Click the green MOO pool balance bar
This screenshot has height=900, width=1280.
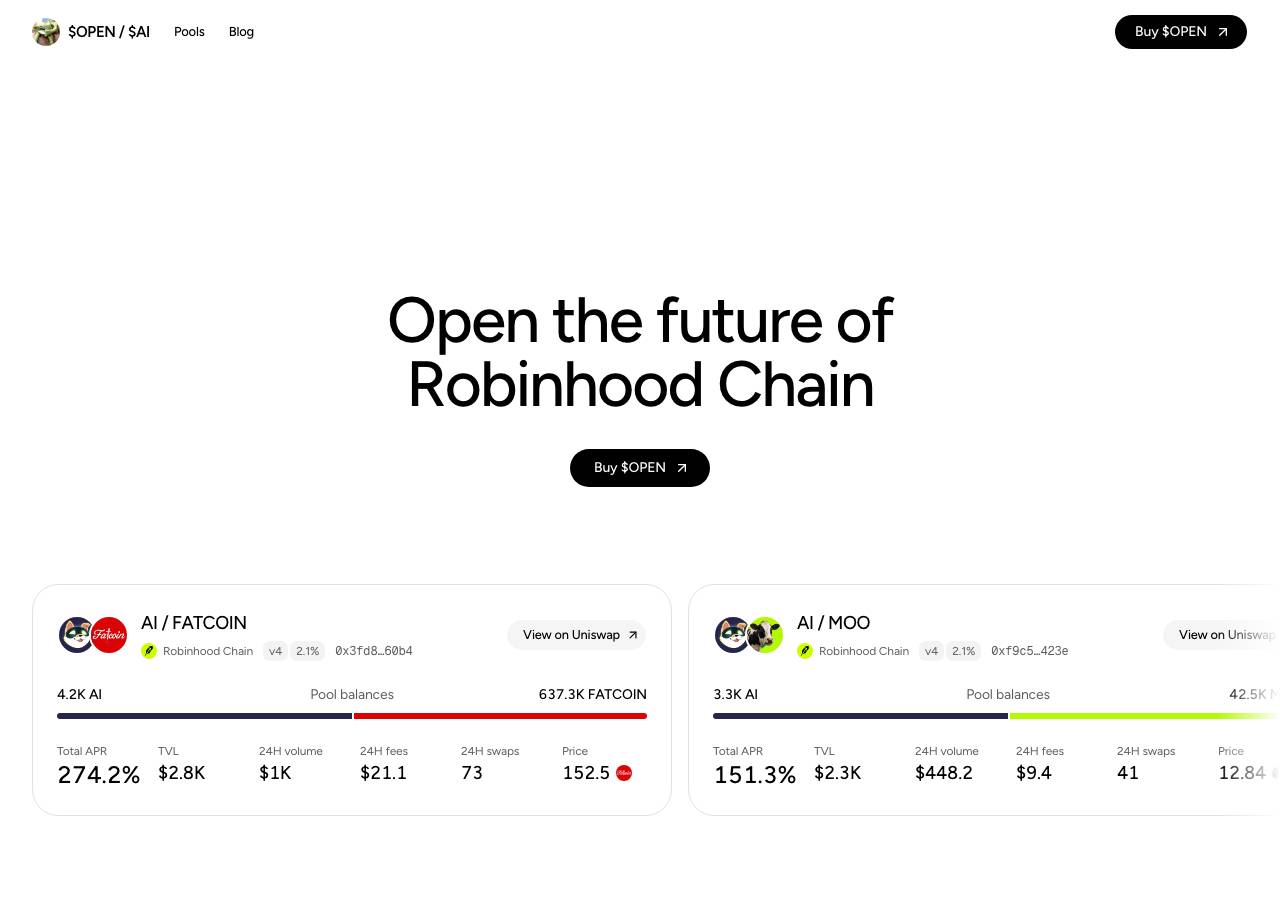(x=1145, y=716)
